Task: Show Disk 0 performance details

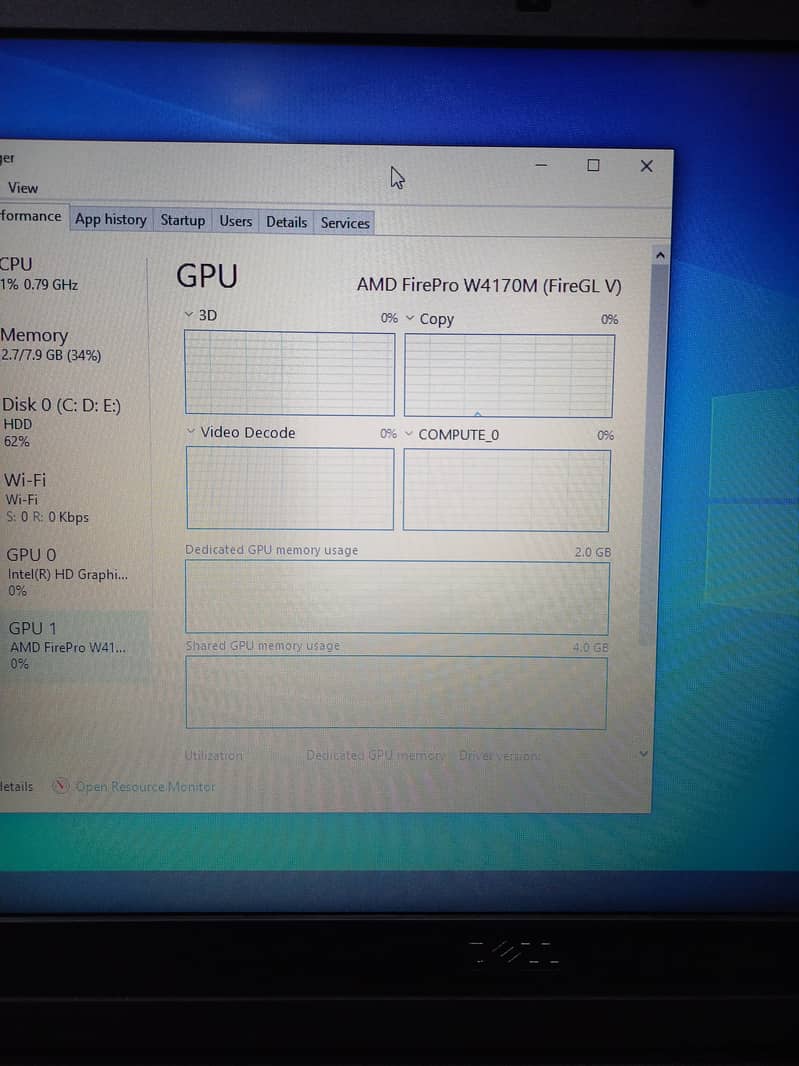Action: [x=60, y=421]
